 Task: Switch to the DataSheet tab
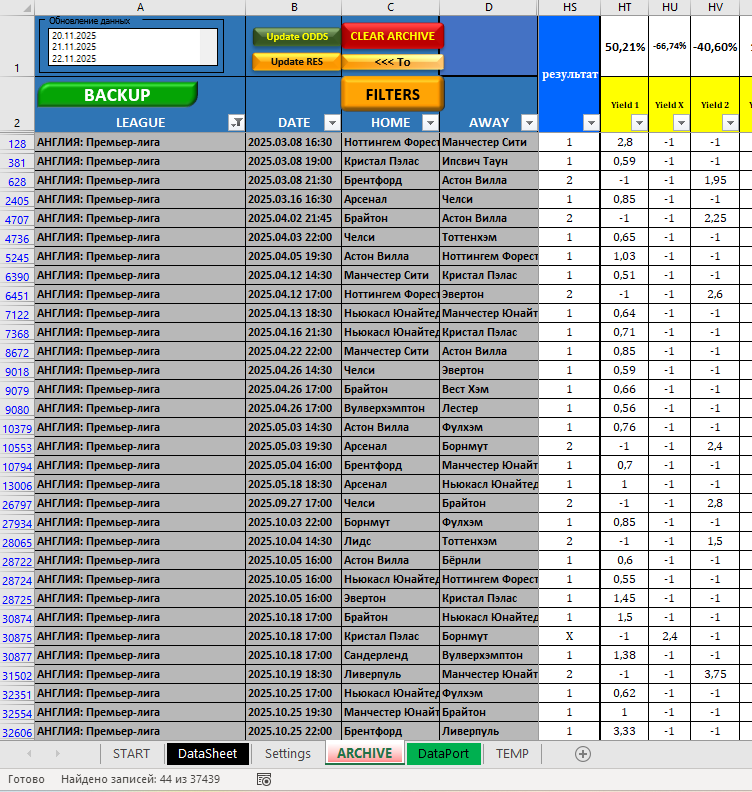(207, 754)
